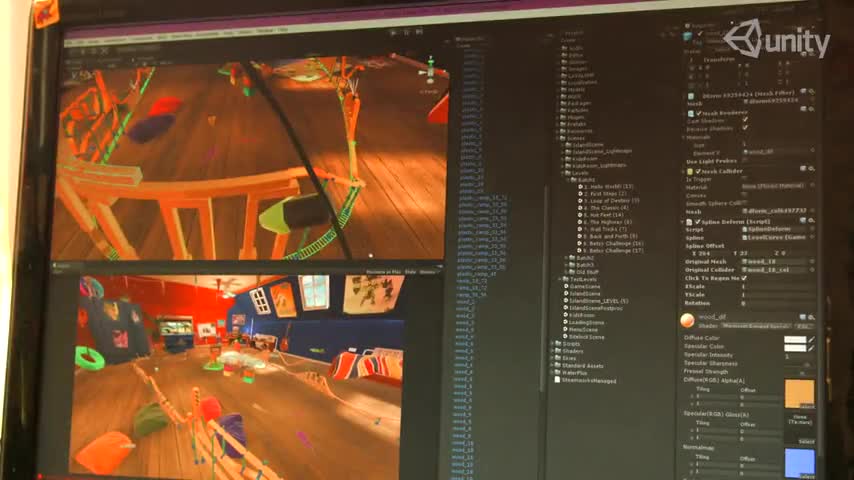Viewport: 854px width, 480px height.
Task: Toggle the Convex checkbox
Action: point(745,195)
